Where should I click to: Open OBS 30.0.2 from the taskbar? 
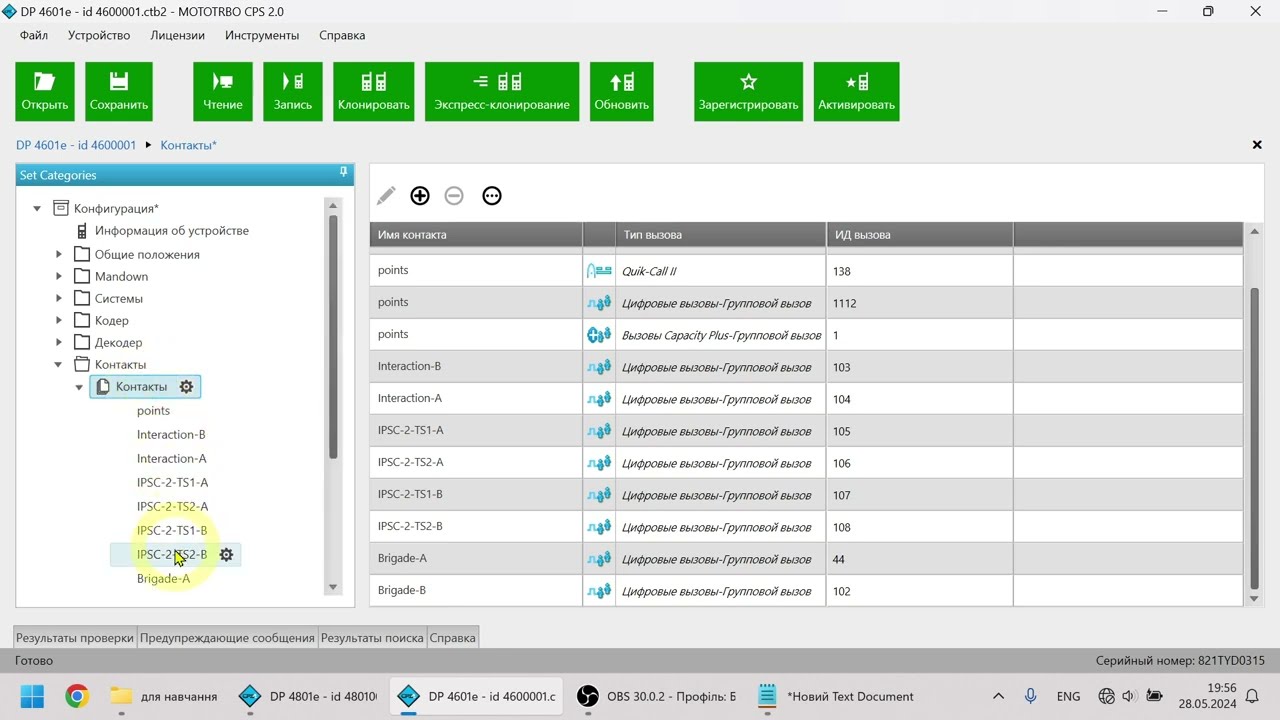click(658, 697)
